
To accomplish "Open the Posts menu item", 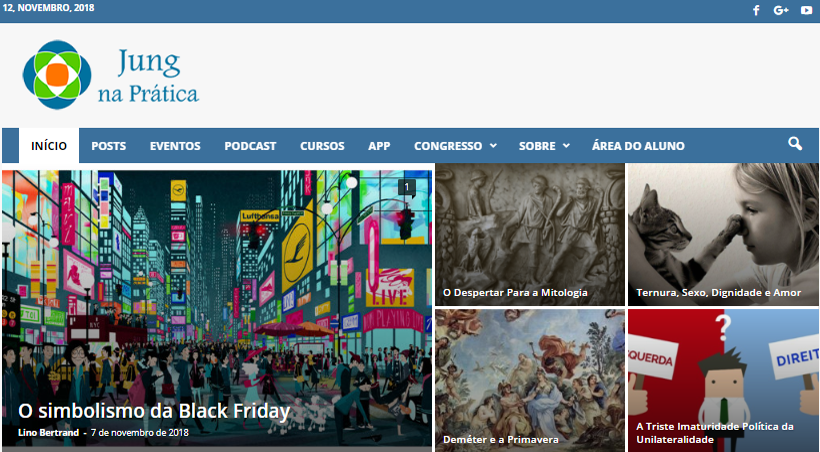I will [109, 146].
